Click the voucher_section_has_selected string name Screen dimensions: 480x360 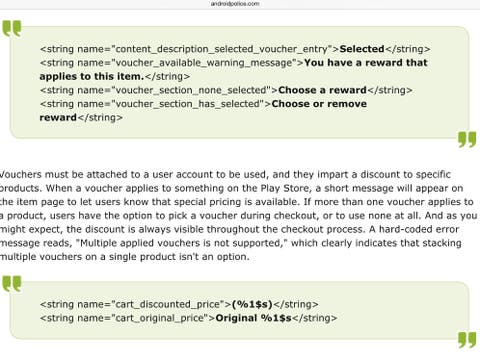pyautogui.click(x=187, y=104)
